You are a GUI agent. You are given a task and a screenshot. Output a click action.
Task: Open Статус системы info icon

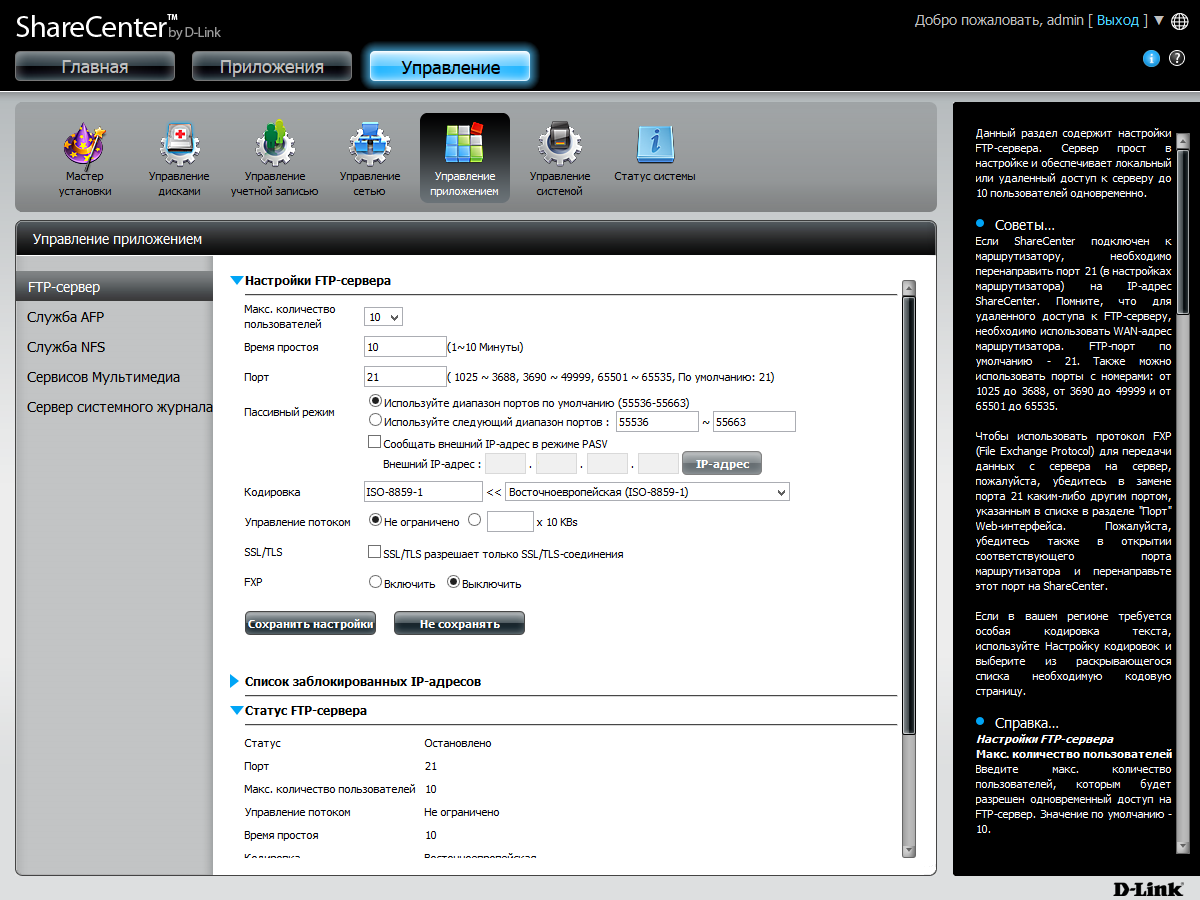tap(655, 152)
